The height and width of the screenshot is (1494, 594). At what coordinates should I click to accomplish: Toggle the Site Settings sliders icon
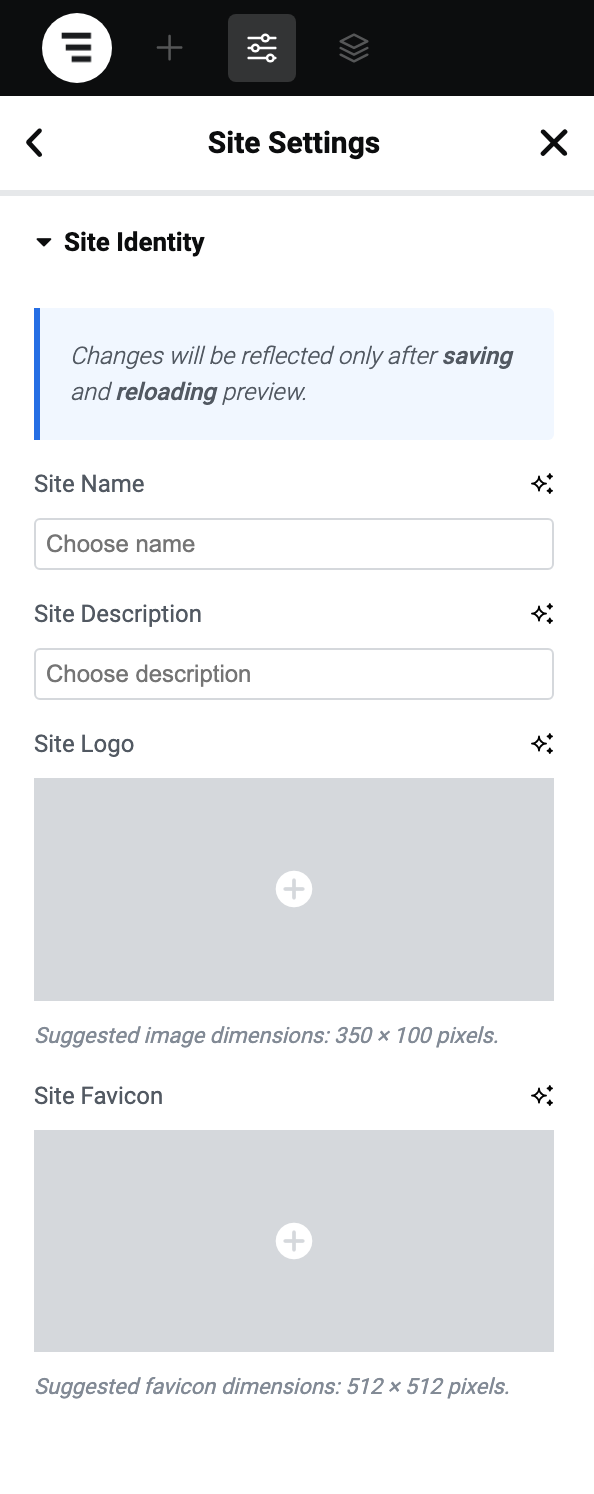click(262, 48)
